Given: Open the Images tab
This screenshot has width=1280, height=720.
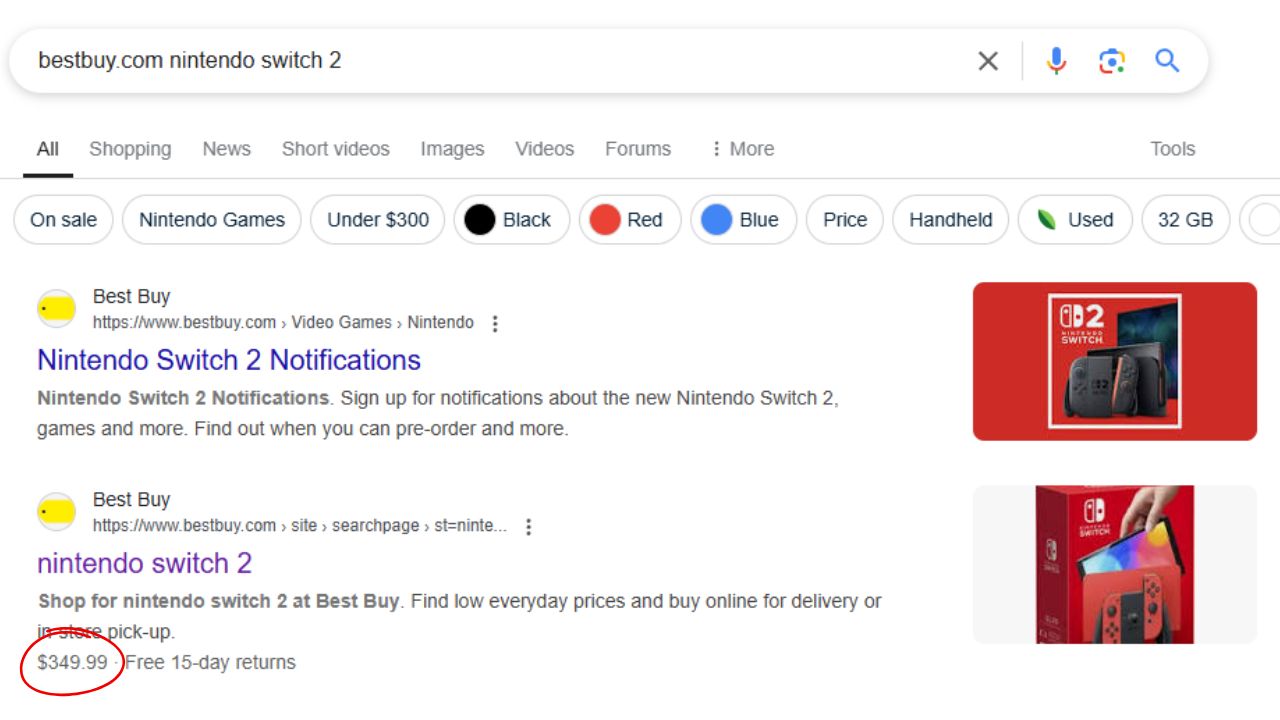Looking at the screenshot, I should (x=452, y=149).
